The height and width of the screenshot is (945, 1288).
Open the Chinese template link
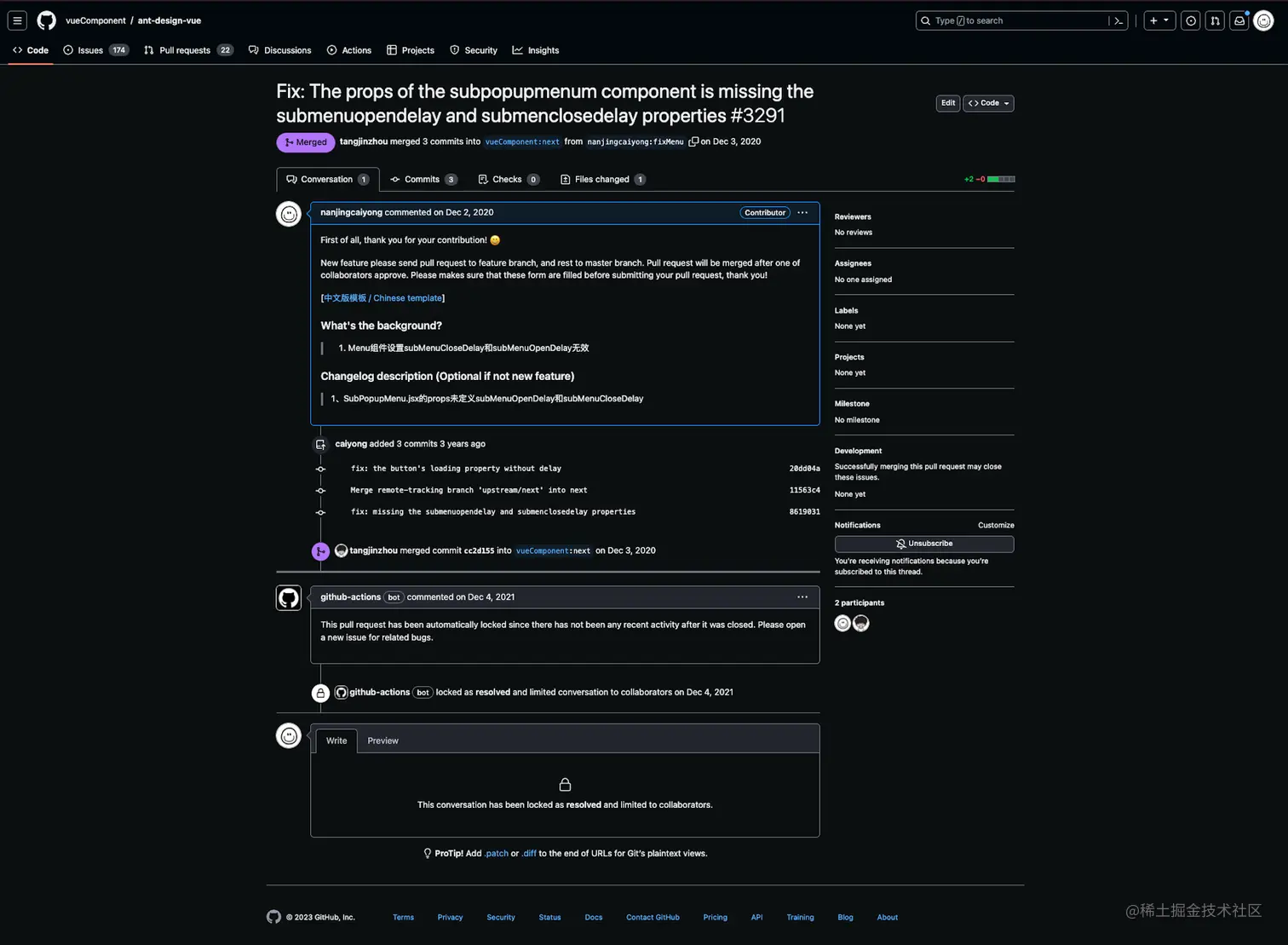click(382, 298)
